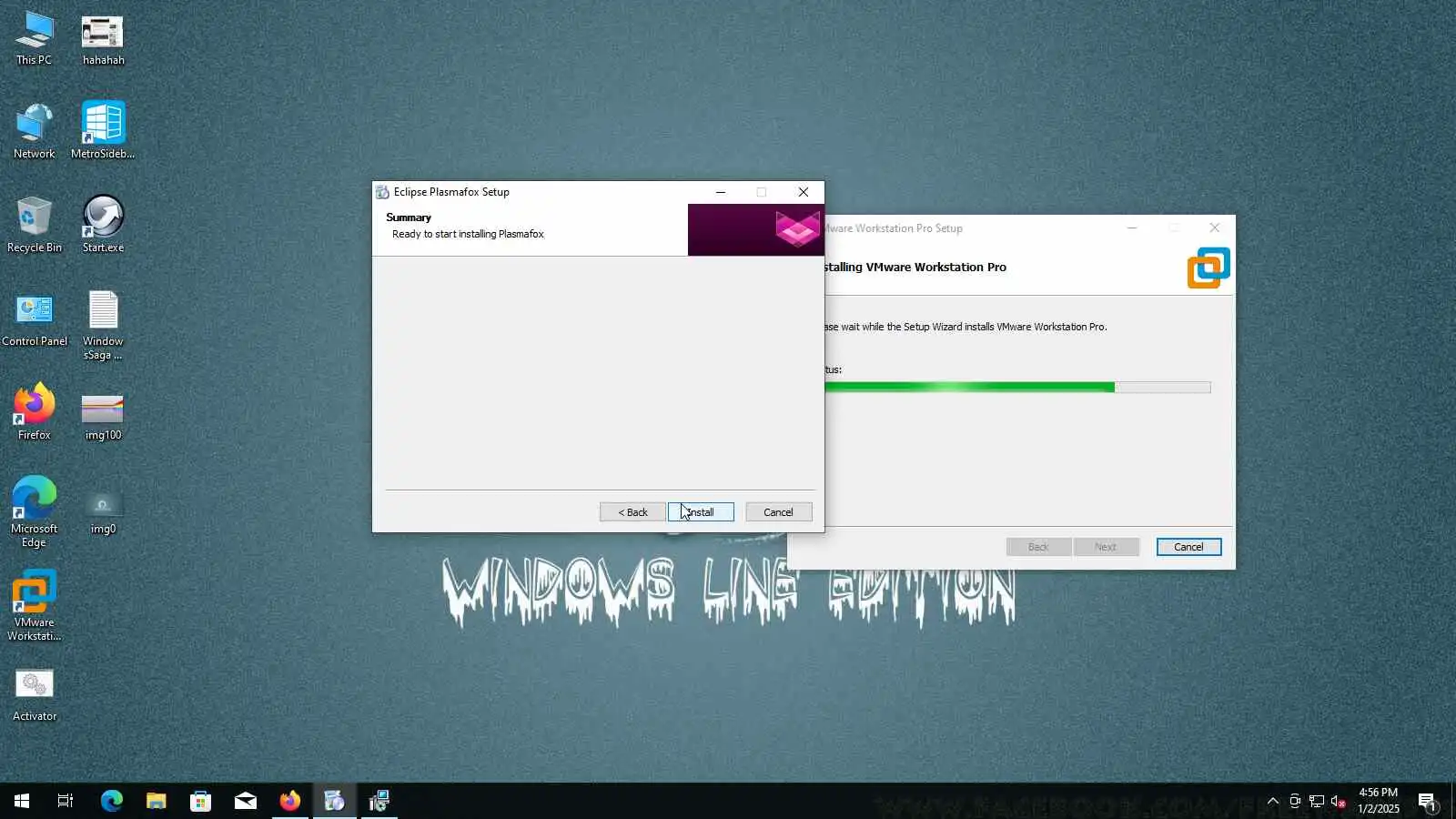The width and height of the screenshot is (1456, 819).
Task: Switch to VMware installer taskbar item
Action: pos(379,801)
